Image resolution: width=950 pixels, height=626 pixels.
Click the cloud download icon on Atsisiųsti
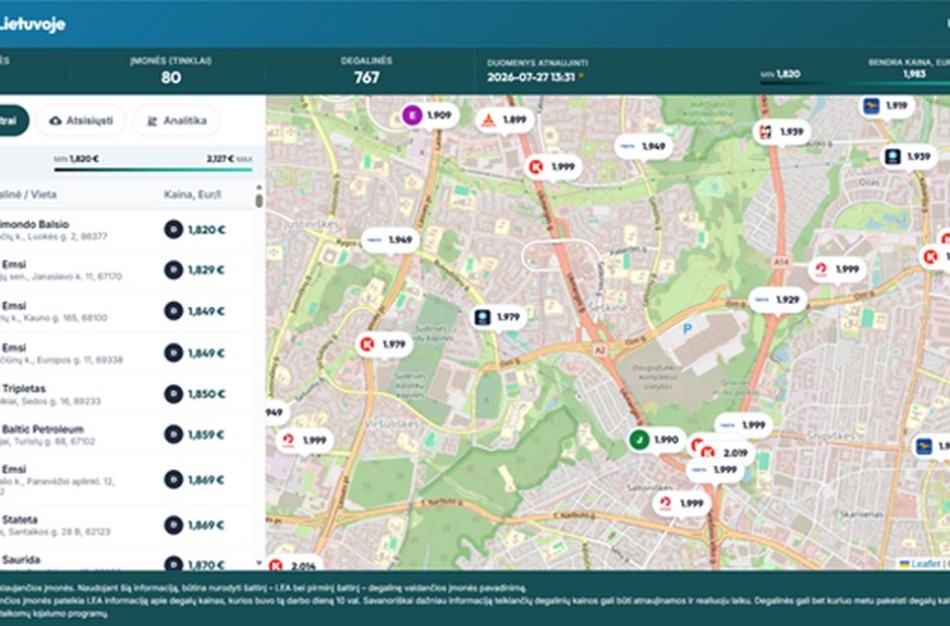55,121
